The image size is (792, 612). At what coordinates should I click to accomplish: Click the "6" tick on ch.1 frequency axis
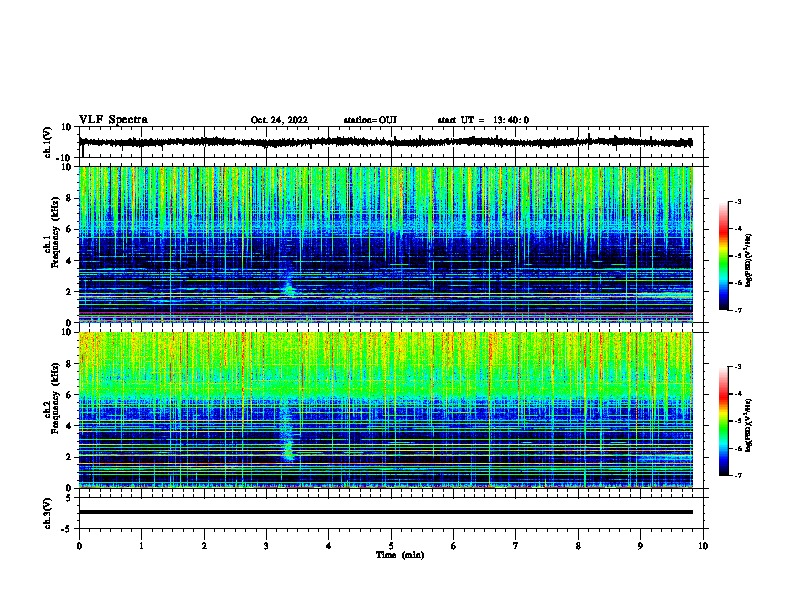coord(69,229)
